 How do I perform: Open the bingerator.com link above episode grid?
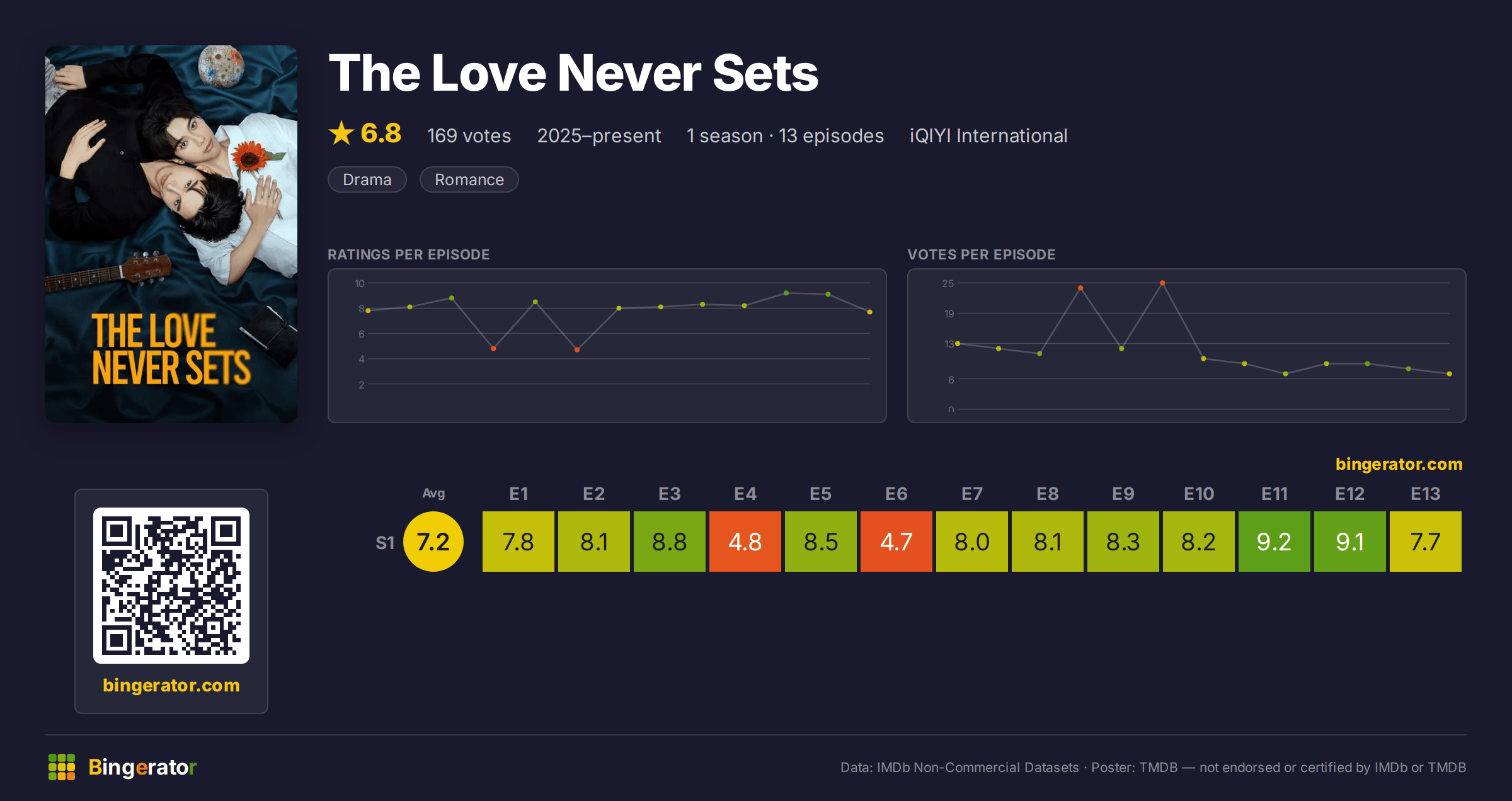[x=1399, y=464]
